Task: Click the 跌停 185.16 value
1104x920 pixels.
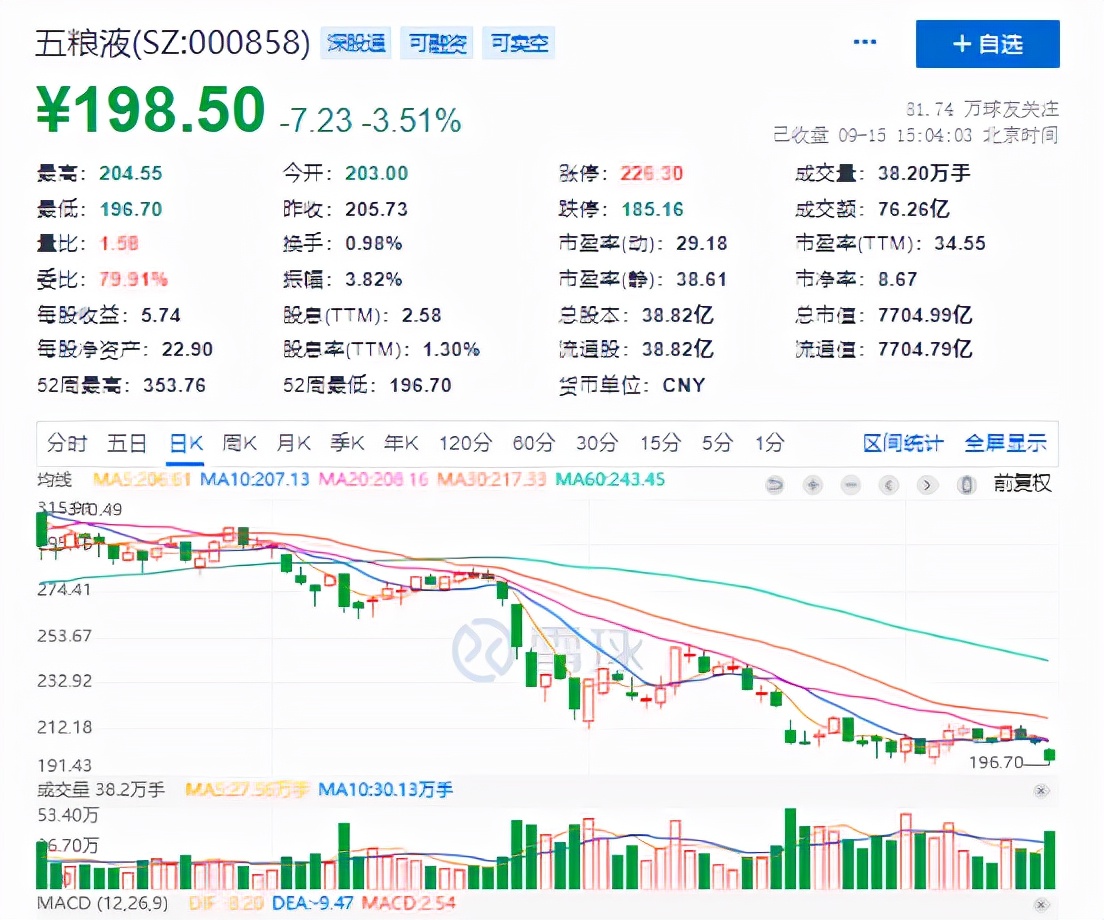Action: point(653,209)
